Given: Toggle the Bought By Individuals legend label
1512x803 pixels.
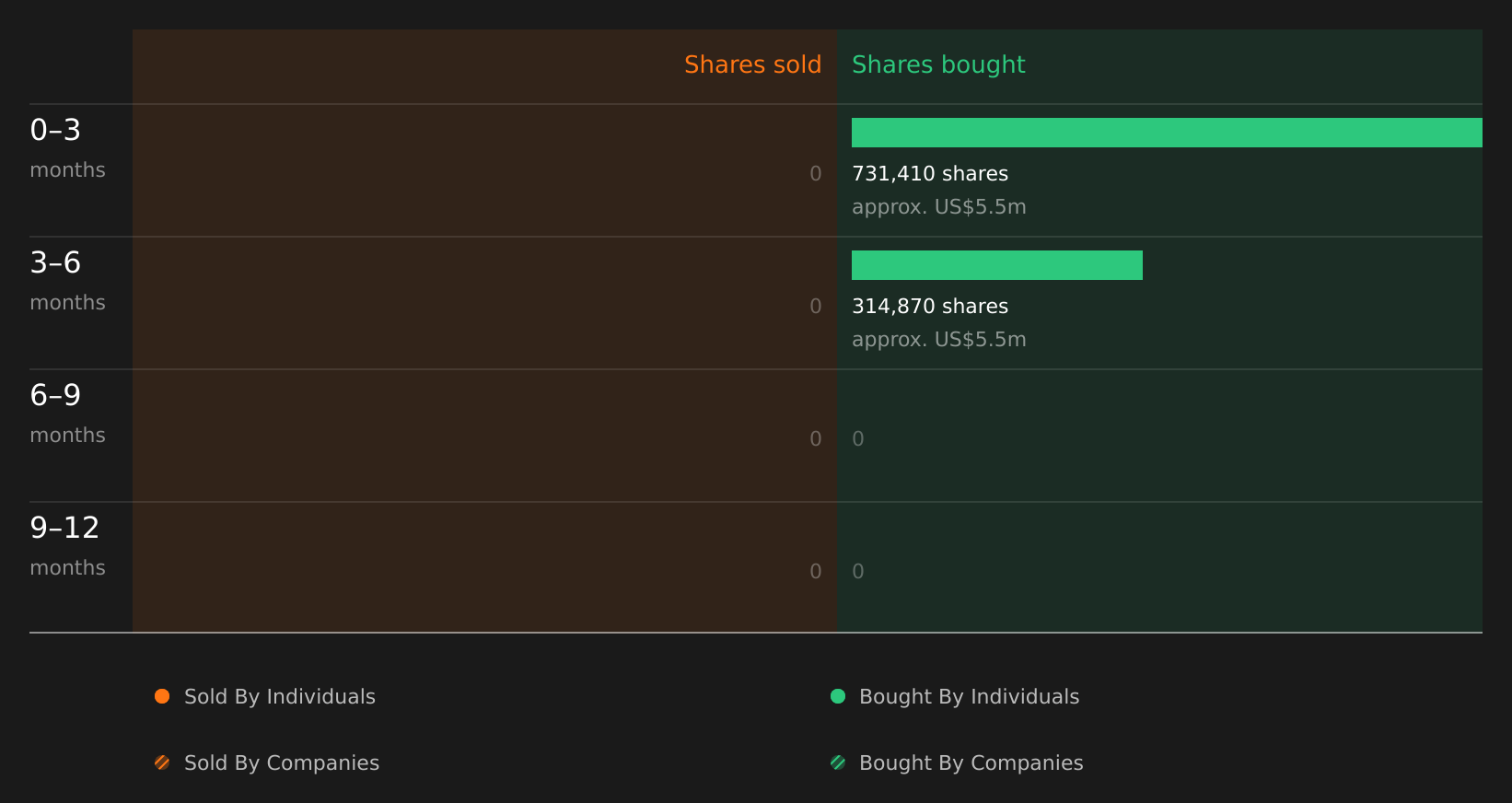Looking at the screenshot, I should point(969,697).
